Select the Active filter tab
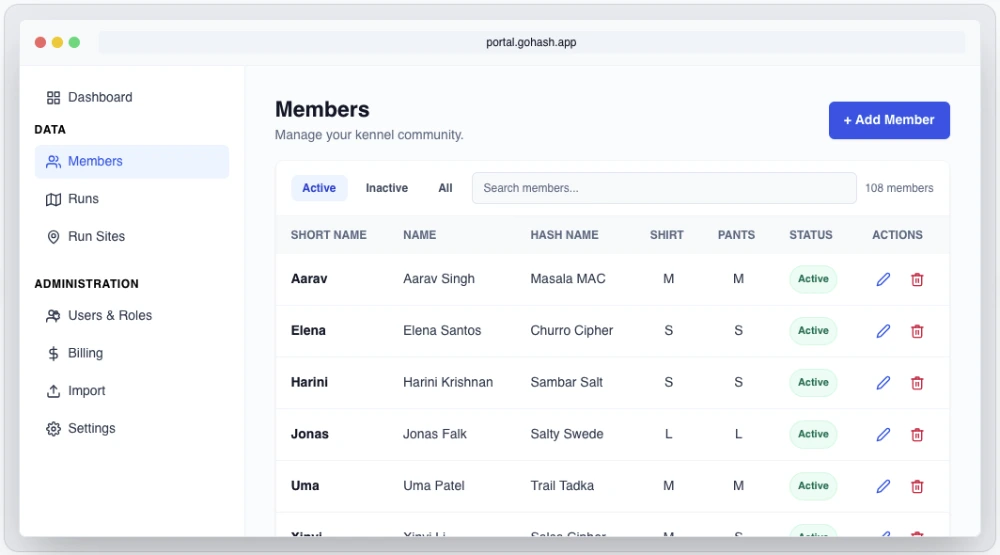The image size is (1000, 555). tap(319, 188)
